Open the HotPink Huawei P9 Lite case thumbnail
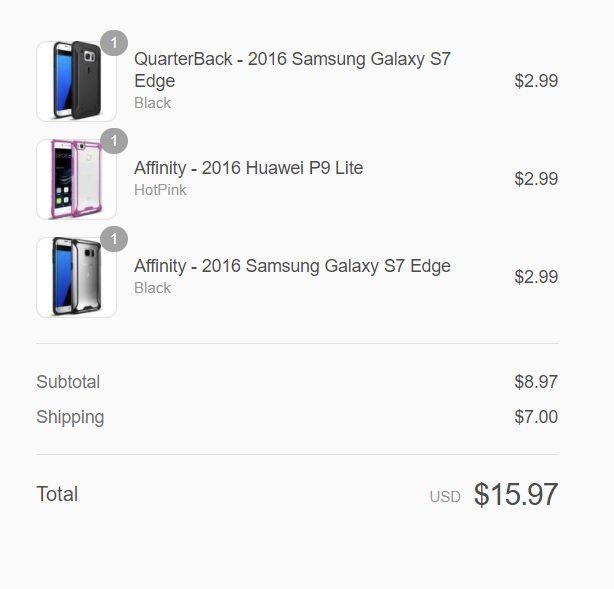Image resolution: width=614 pixels, height=589 pixels. [76, 179]
